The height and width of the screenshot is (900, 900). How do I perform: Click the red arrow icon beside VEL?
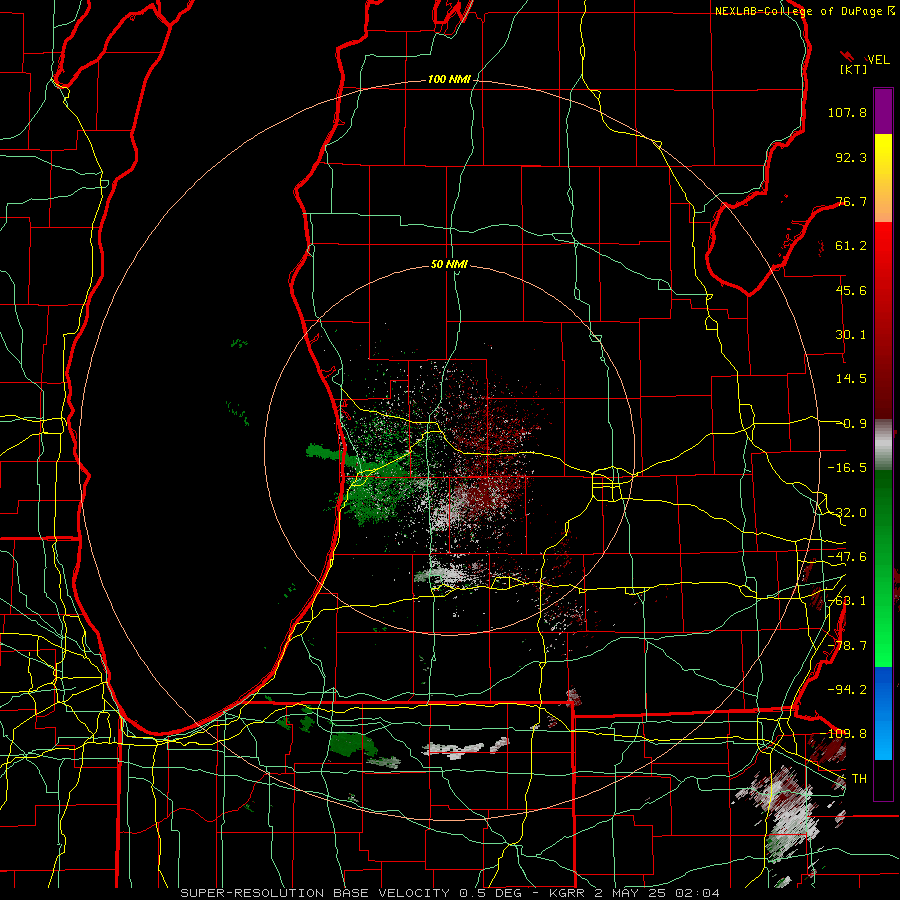click(x=847, y=56)
